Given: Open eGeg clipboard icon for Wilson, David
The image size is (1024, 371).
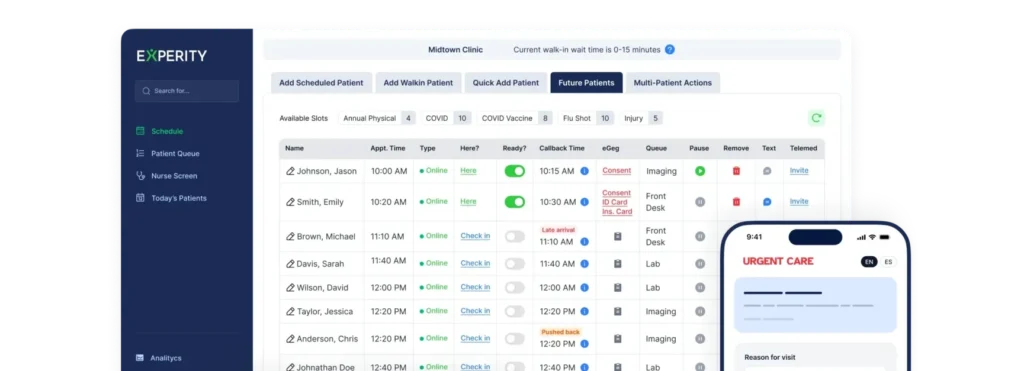Looking at the screenshot, I should tap(617, 287).
